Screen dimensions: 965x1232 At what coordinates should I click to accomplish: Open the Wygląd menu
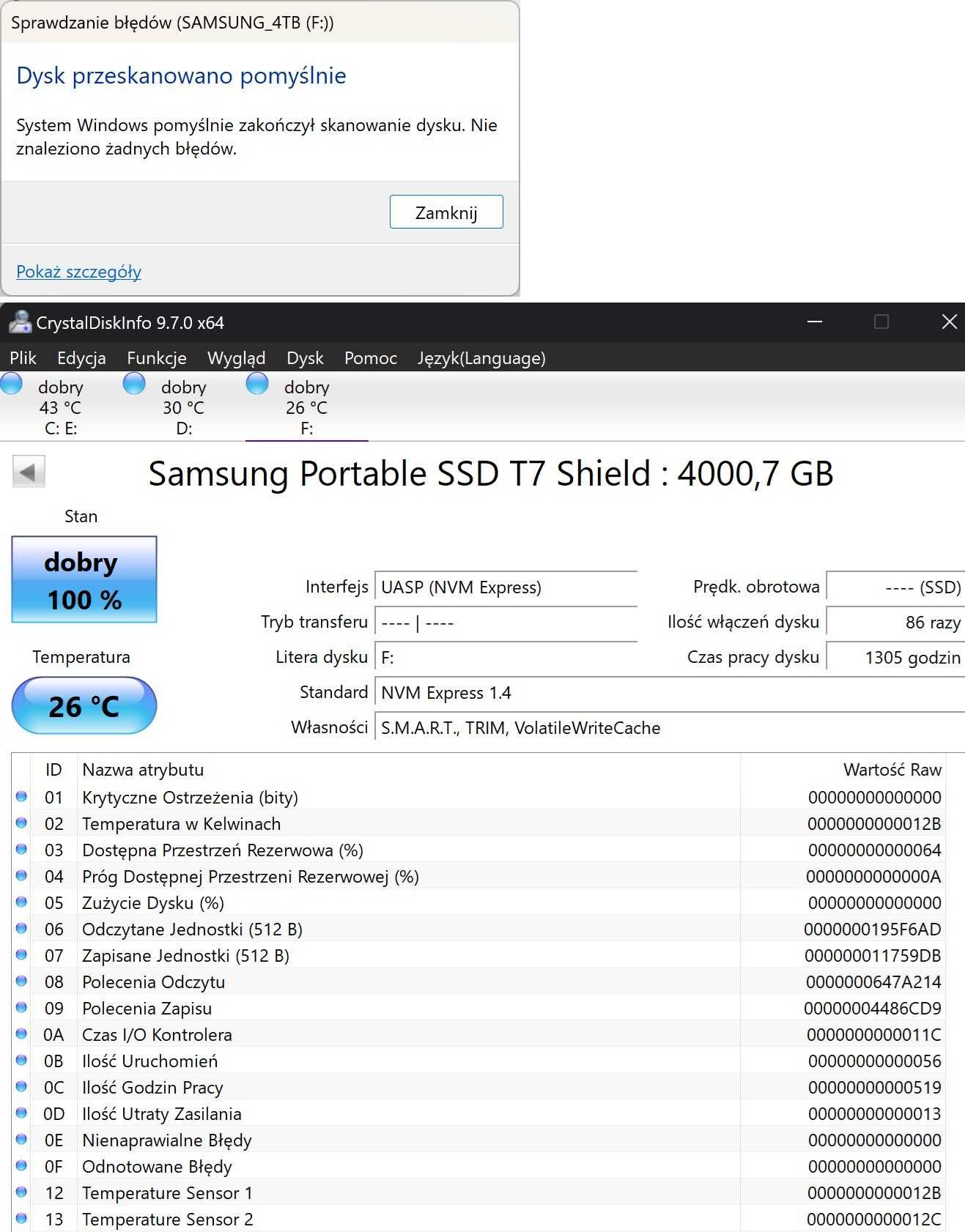coord(236,358)
